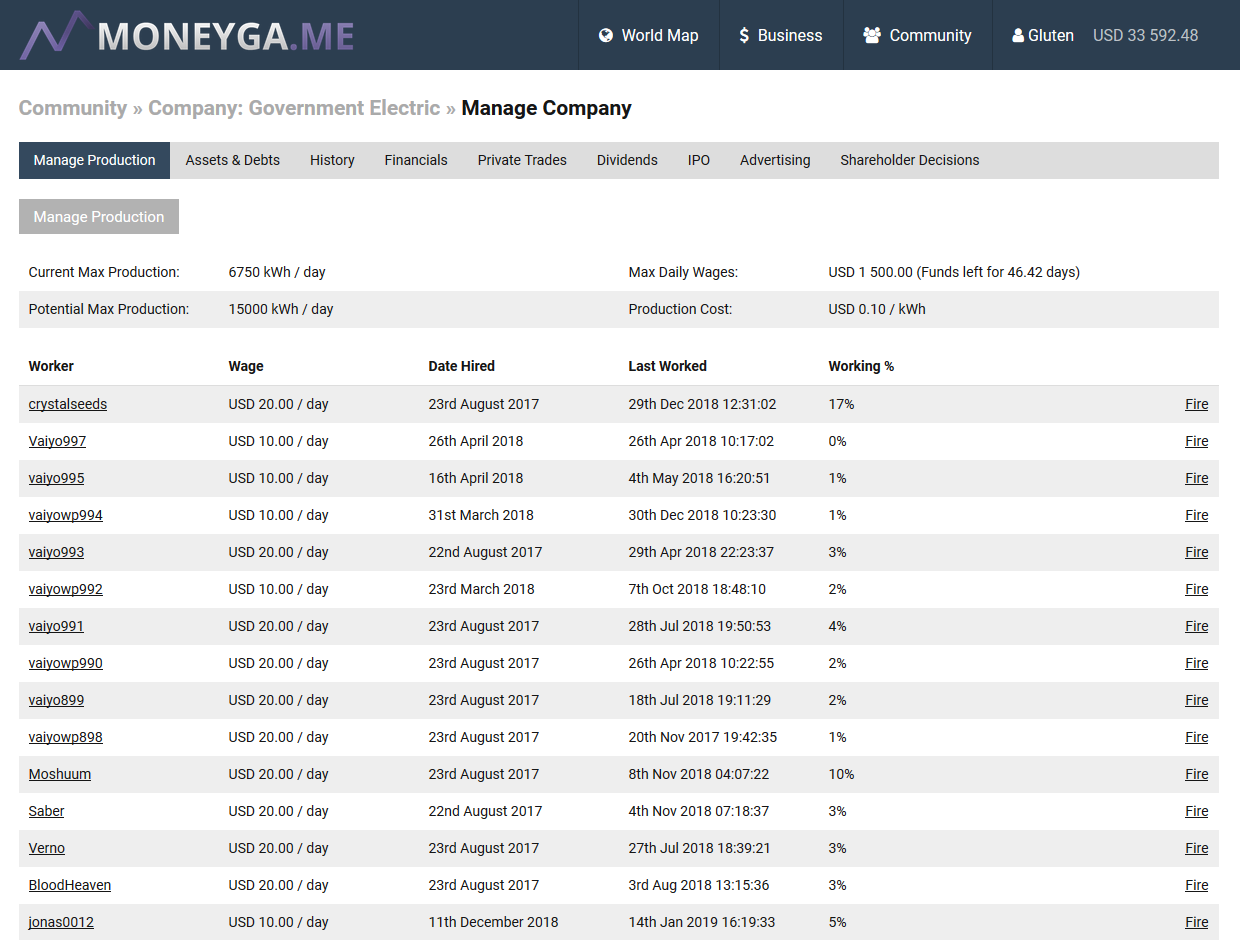Open Company: Government Electric breadcrumb link

294,108
